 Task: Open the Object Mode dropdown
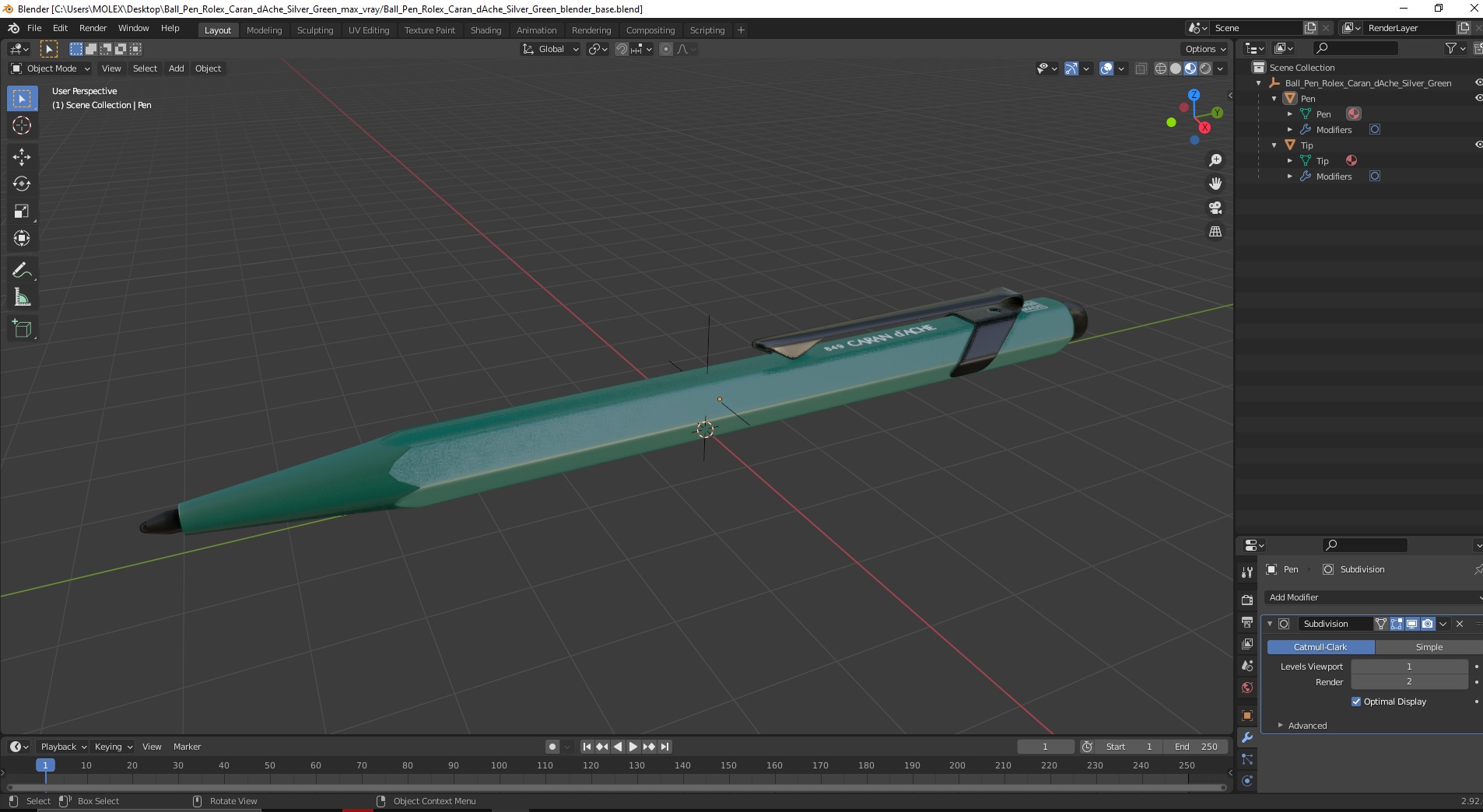[x=51, y=68]
